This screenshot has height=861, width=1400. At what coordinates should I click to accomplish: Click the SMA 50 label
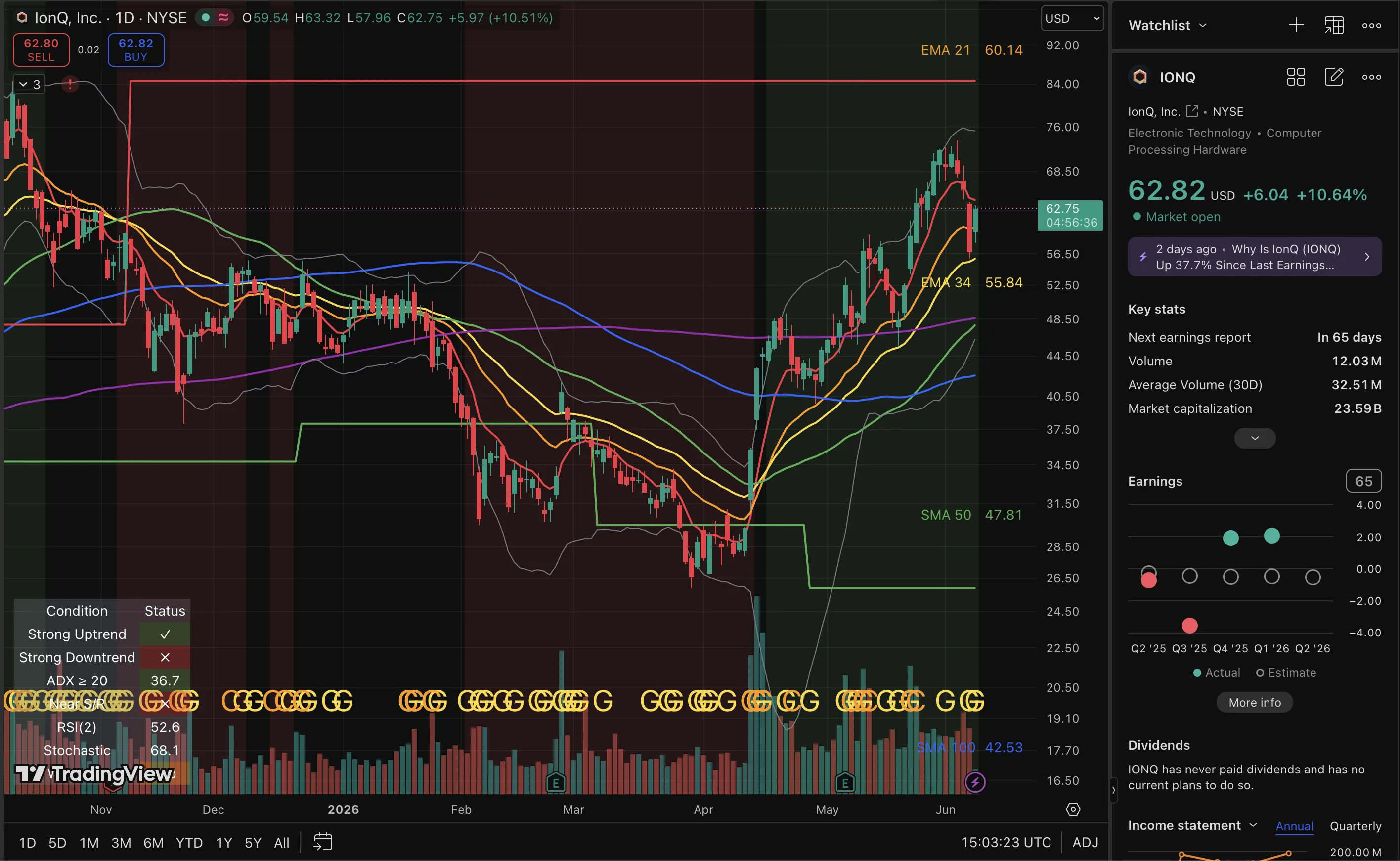[946, 515]
